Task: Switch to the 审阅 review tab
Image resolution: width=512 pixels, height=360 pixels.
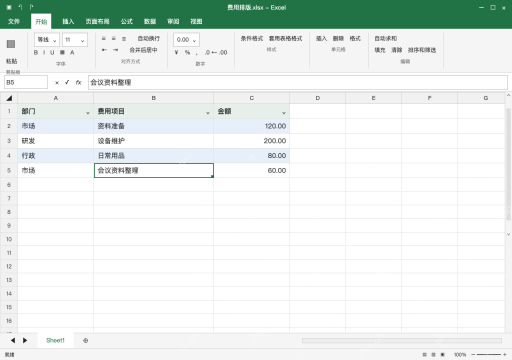Action: point(173,21)
